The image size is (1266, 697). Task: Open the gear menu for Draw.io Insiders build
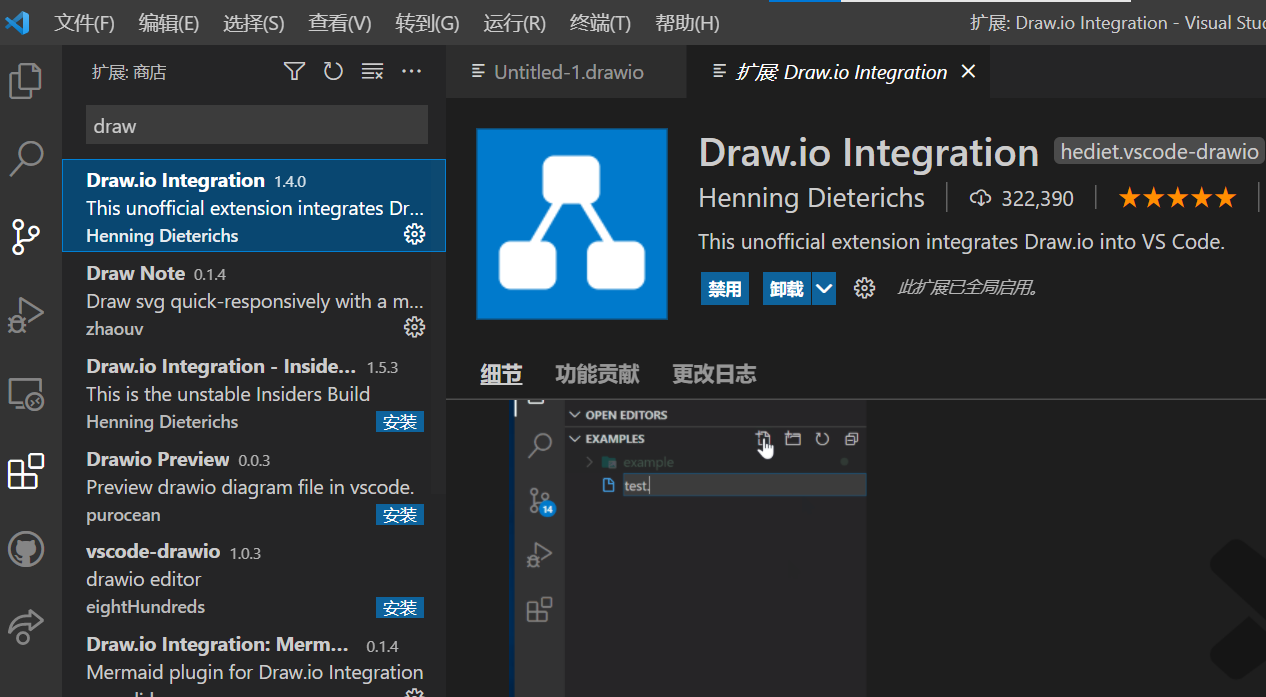tap(414, 421)
